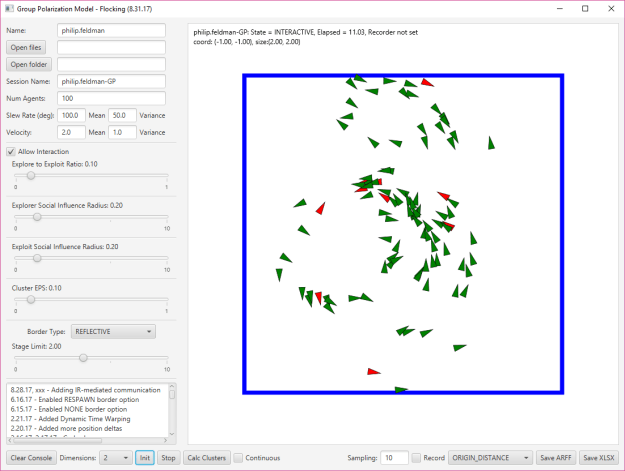
Task: Tick the Record checkbox
Action: click(416, 458)
